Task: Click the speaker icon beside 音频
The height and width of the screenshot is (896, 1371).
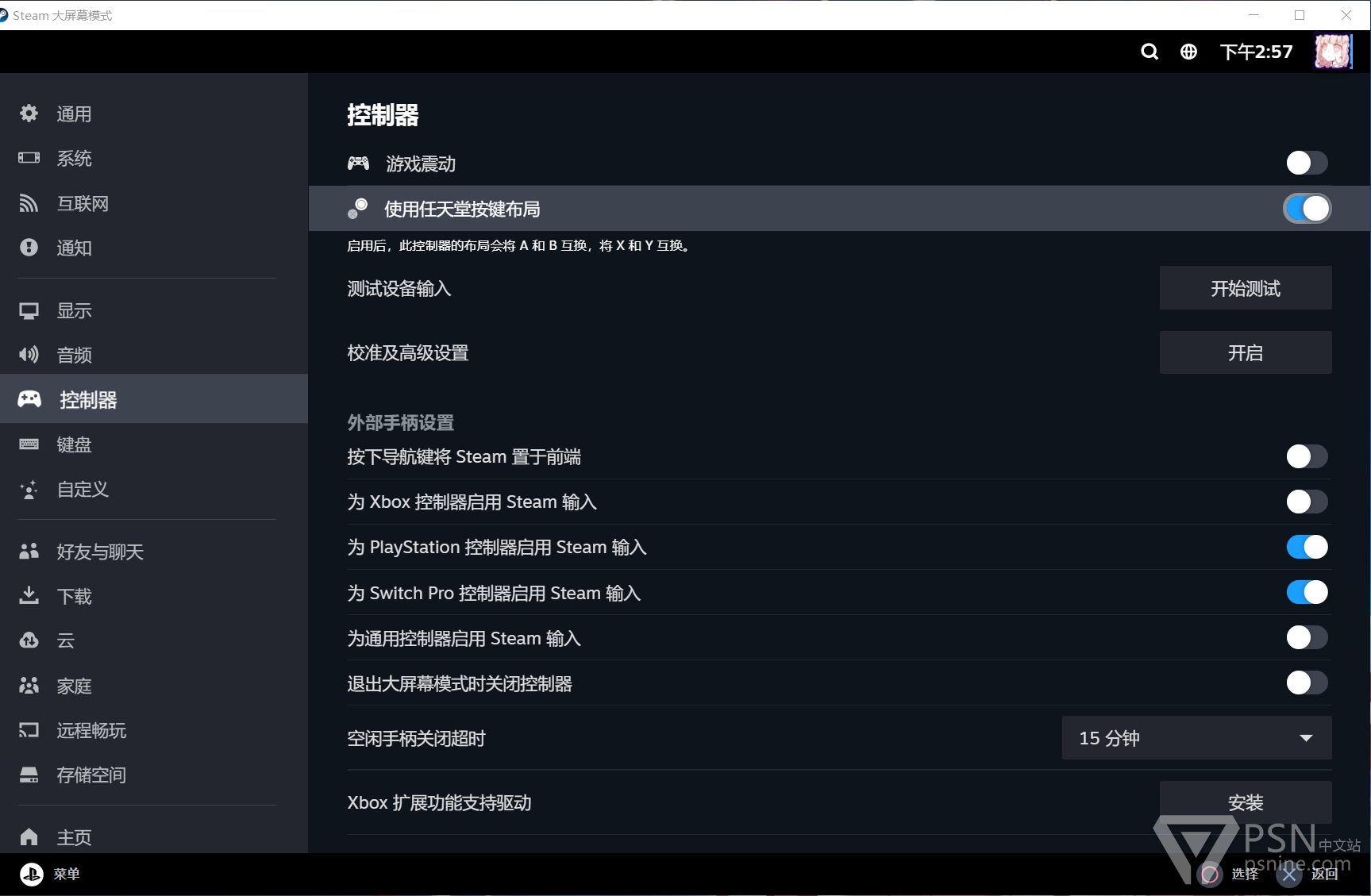Action: (x=29, y=355)
